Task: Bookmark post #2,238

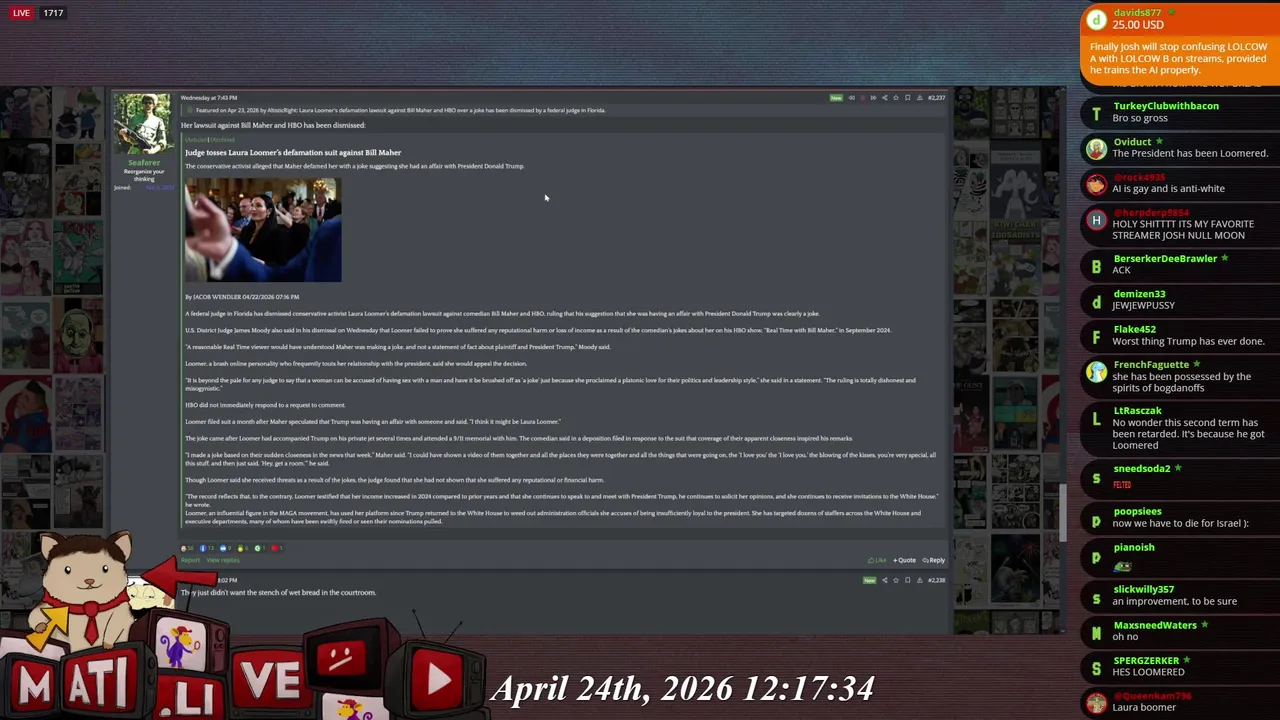Action: coord(907,580)
